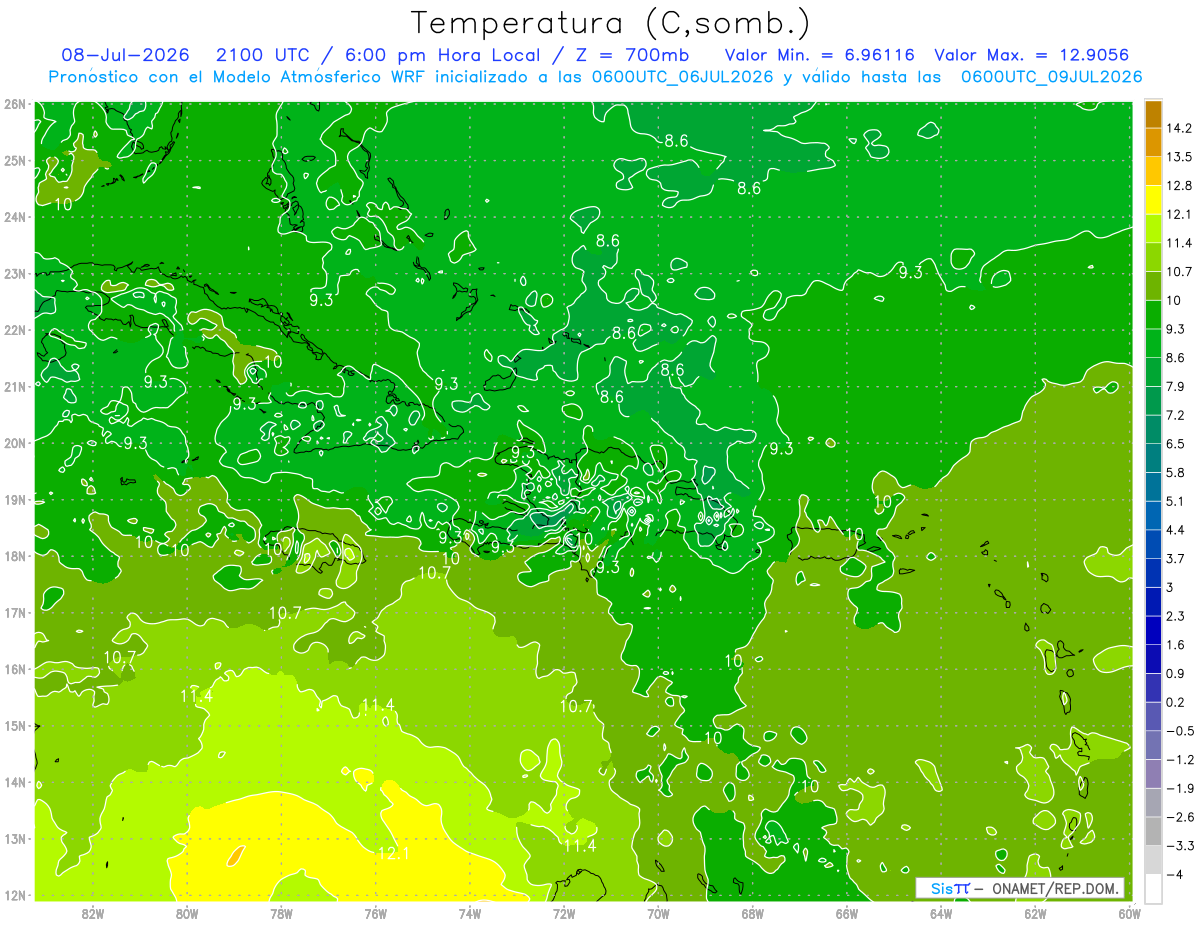Viewport: 1200px width, 927px height.
Task: Click the longitude axis label "70W"
Action: [658, 912]
